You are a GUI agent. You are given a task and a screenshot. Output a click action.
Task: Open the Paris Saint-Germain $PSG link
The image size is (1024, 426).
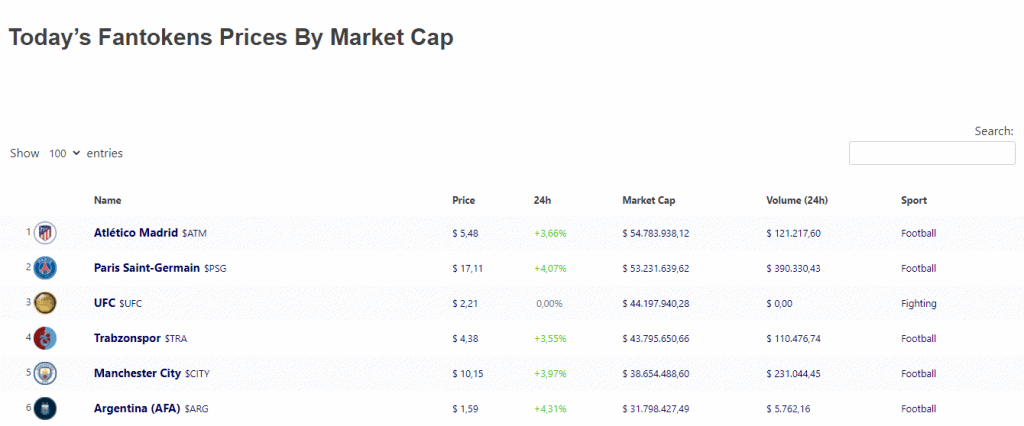pos(160,268)
